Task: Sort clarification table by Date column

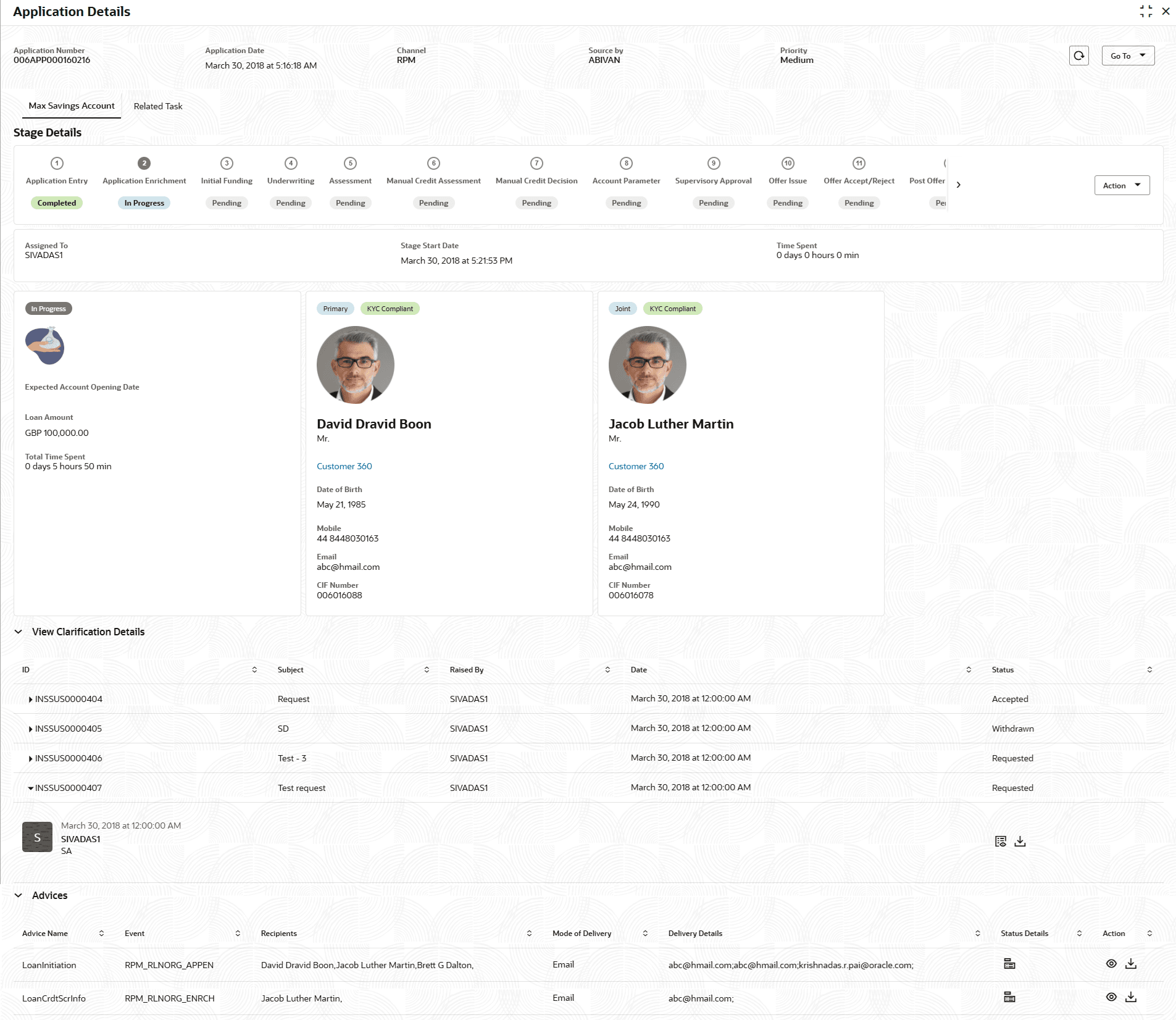Action: pos(969,670)
